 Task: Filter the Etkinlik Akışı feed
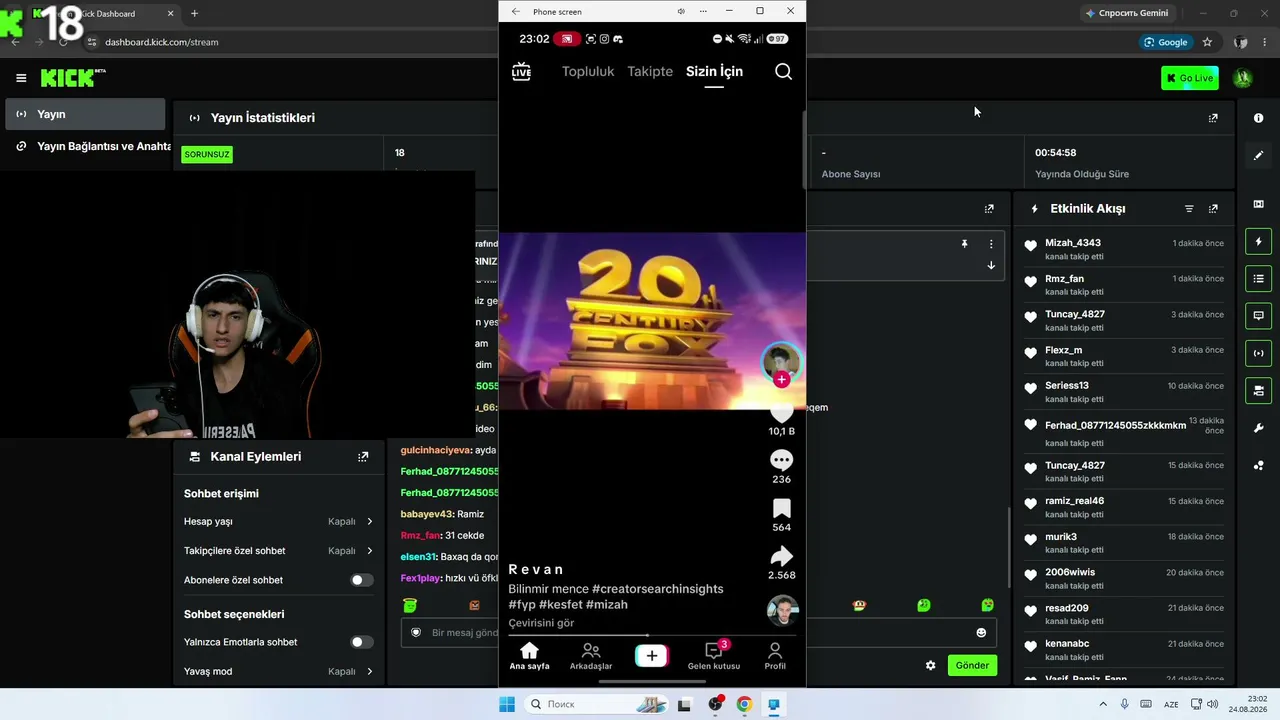pos(1189,209)
